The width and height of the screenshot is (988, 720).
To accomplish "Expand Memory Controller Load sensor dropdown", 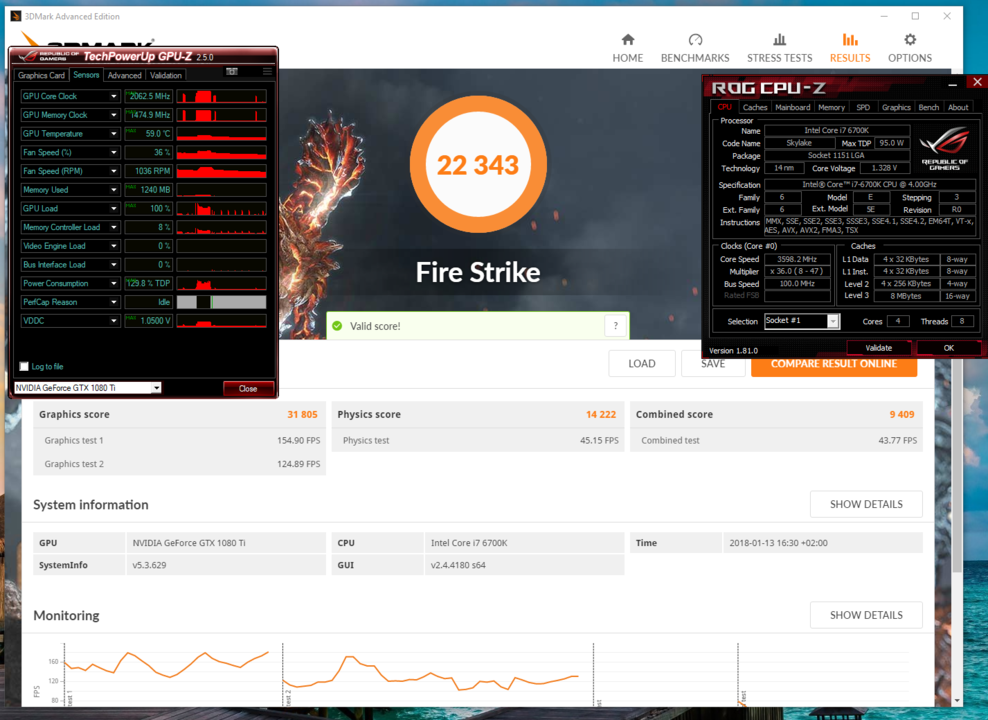I will coord(113,227).
